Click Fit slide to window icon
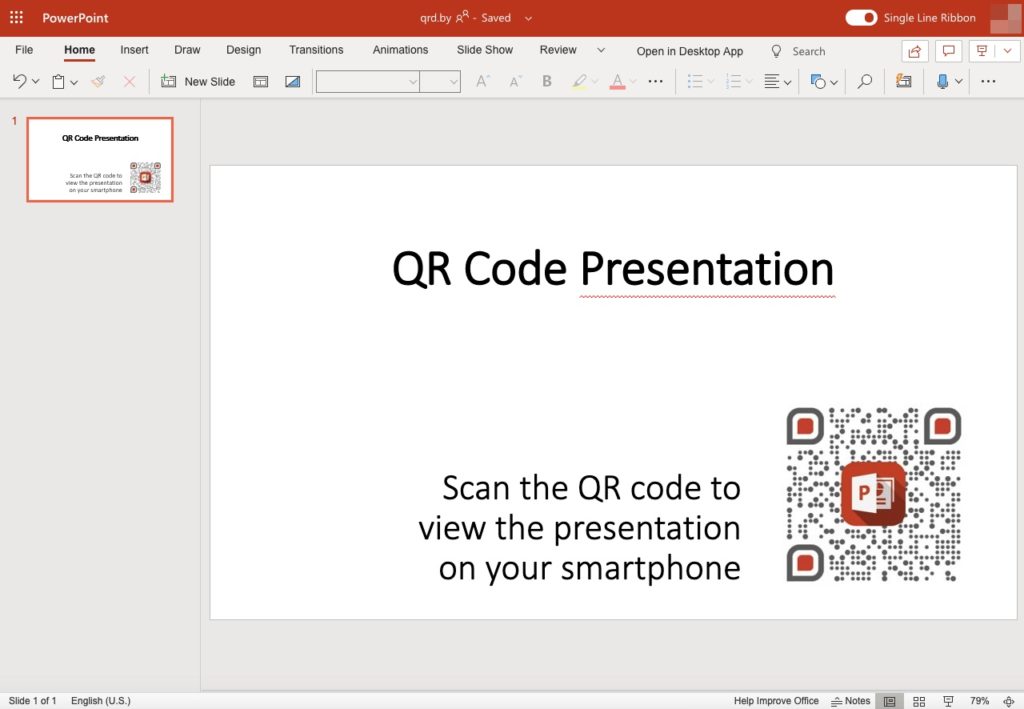Screen dimensions: 1024x709 coord(1008,701)
